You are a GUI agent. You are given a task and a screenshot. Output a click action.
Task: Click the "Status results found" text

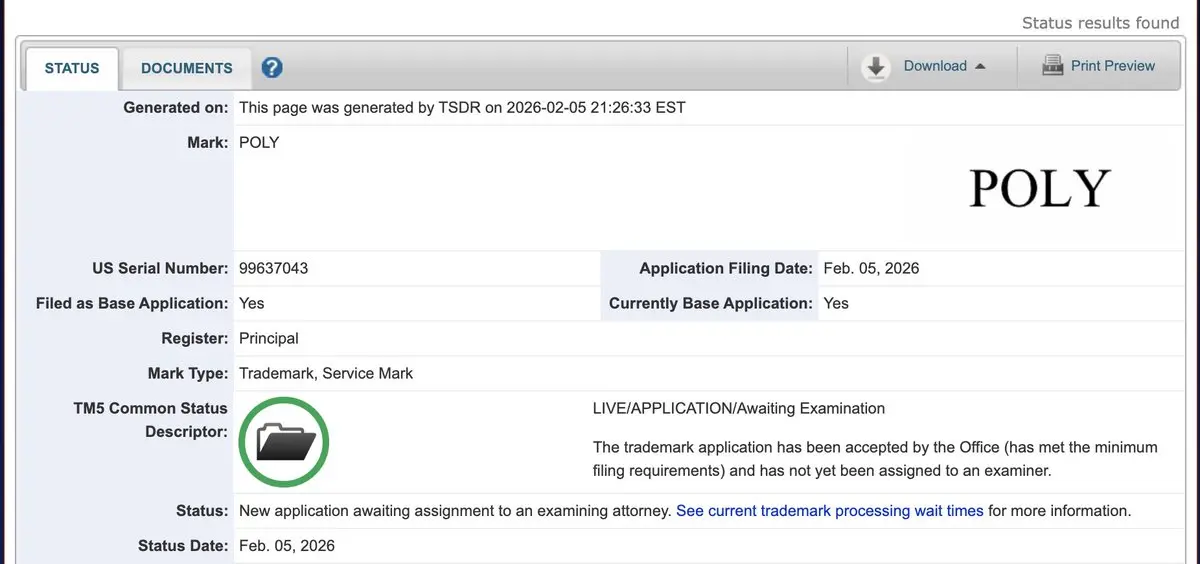pyautogui.click(x=1100, y=23)
